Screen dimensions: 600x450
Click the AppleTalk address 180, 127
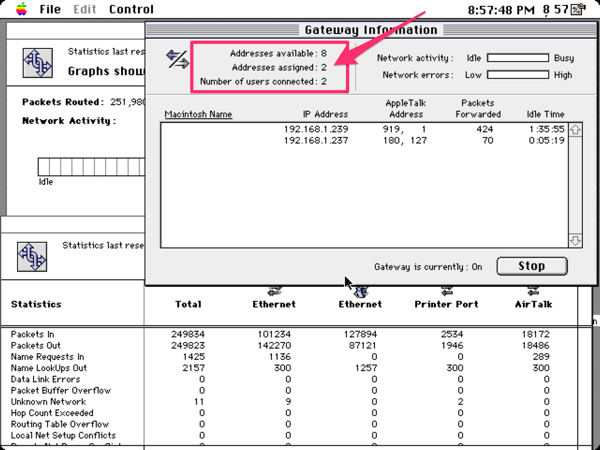coord(405,140)
